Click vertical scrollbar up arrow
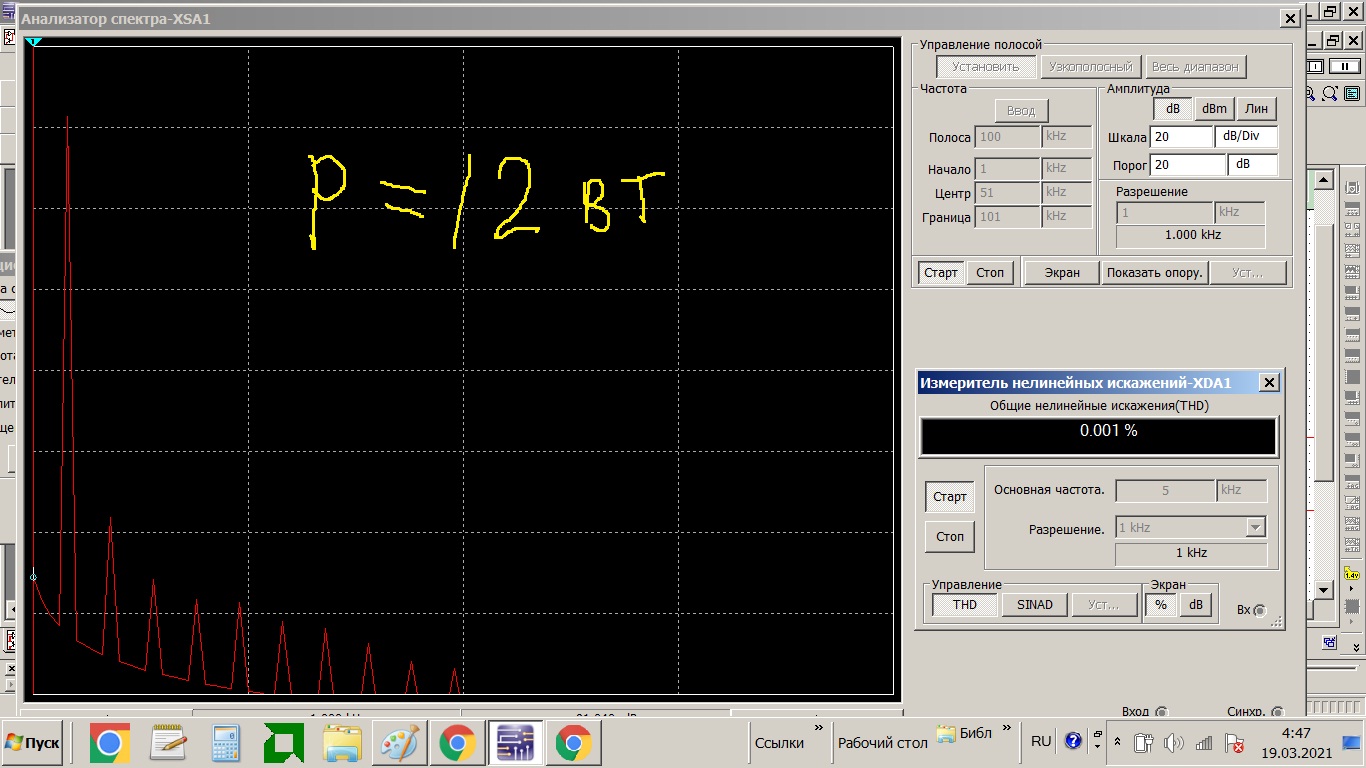The image size is (1366, 768). pos(1324,181)
